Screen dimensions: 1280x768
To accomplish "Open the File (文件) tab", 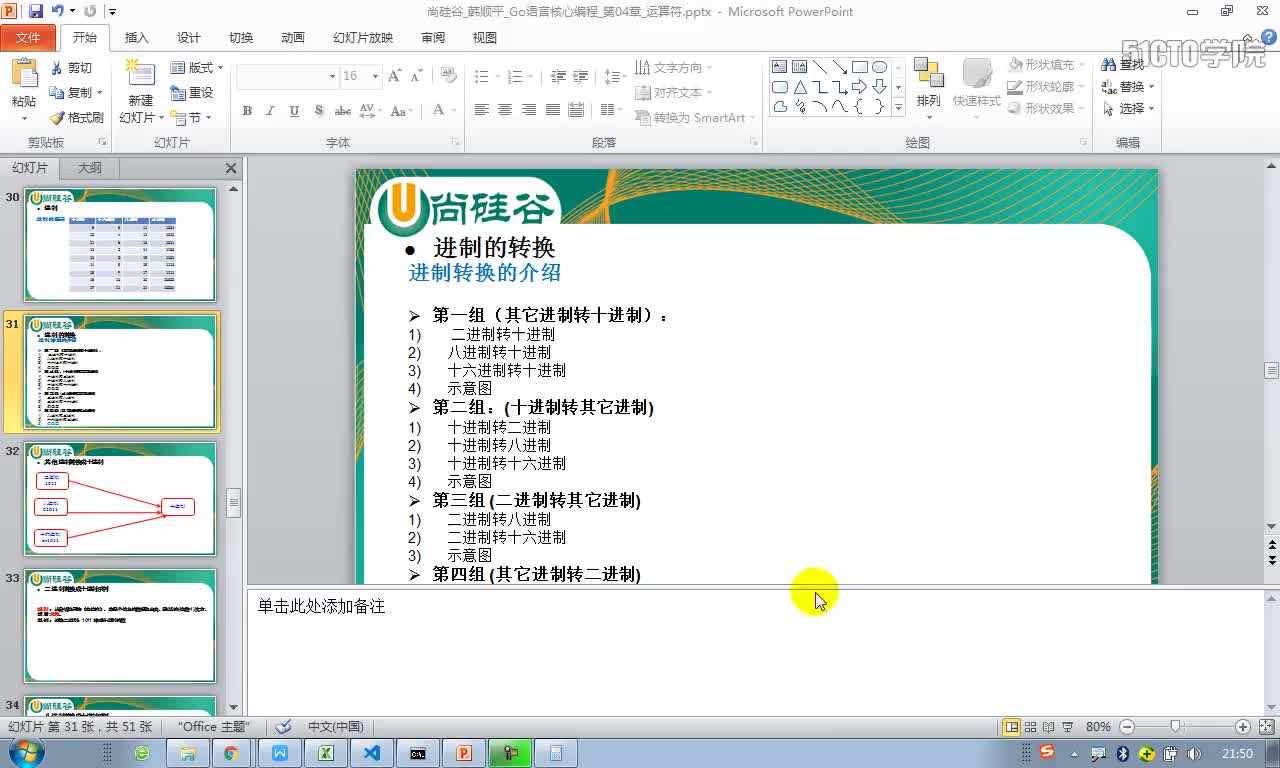I will click(x=28, y=38).
